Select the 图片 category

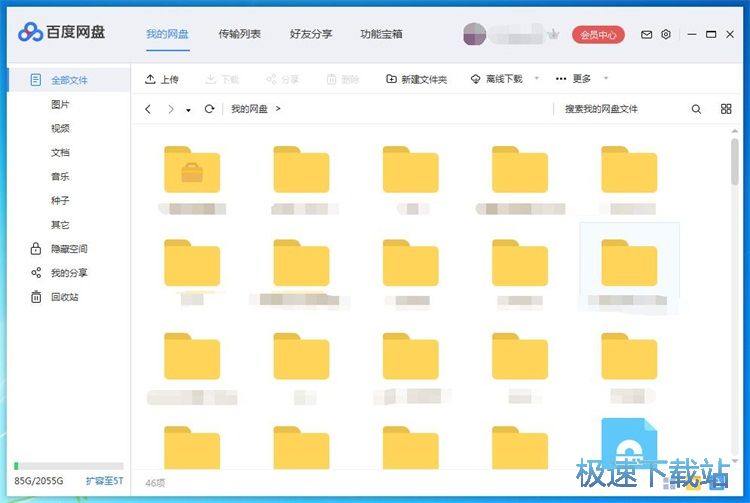[x=60, y=104]
